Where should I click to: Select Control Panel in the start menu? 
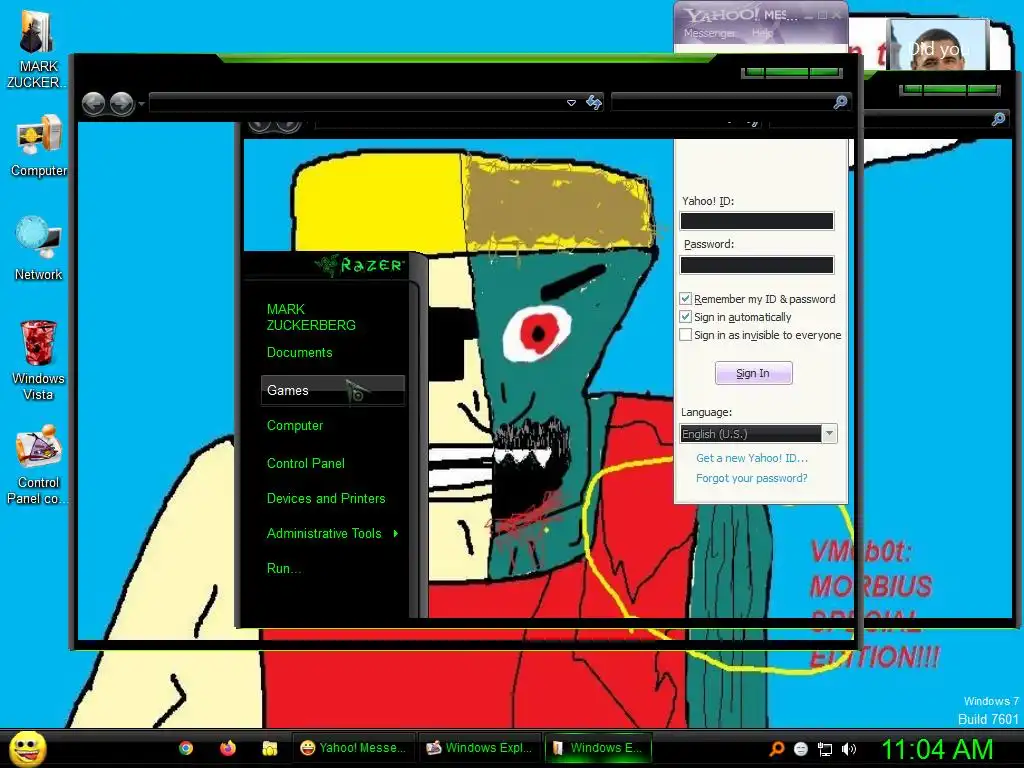coord(306,464)
